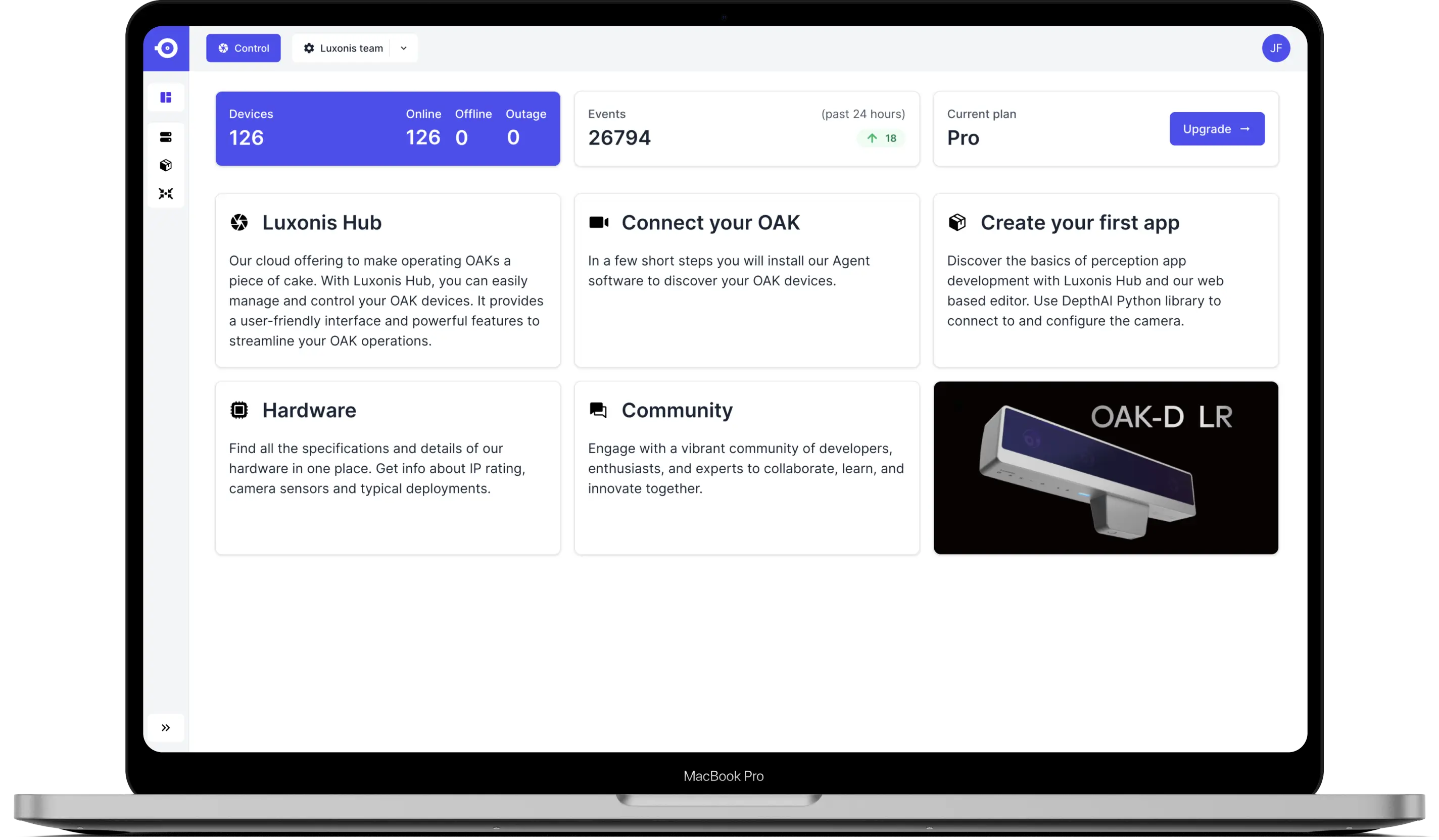This screenshot has width=1439, height=840.
Task: Open the Hardware section icon
Action: (239, 409)
